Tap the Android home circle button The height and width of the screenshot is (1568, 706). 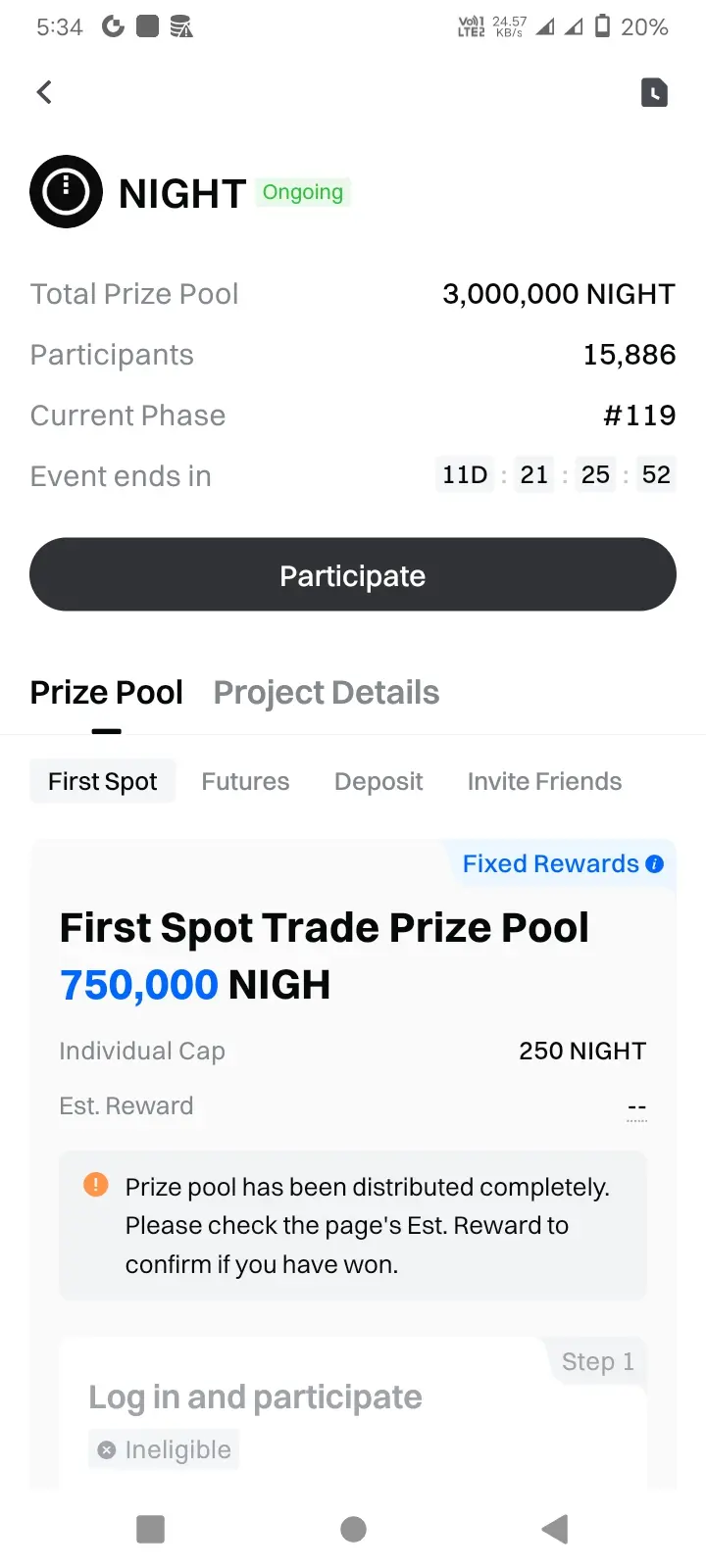(x=353, y=1529)
